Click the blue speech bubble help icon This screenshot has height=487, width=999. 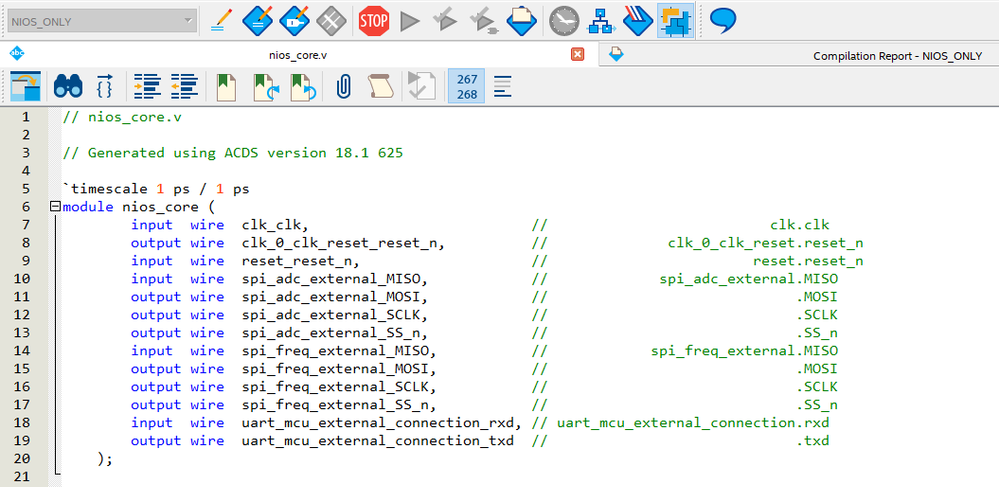coord(723,22)
